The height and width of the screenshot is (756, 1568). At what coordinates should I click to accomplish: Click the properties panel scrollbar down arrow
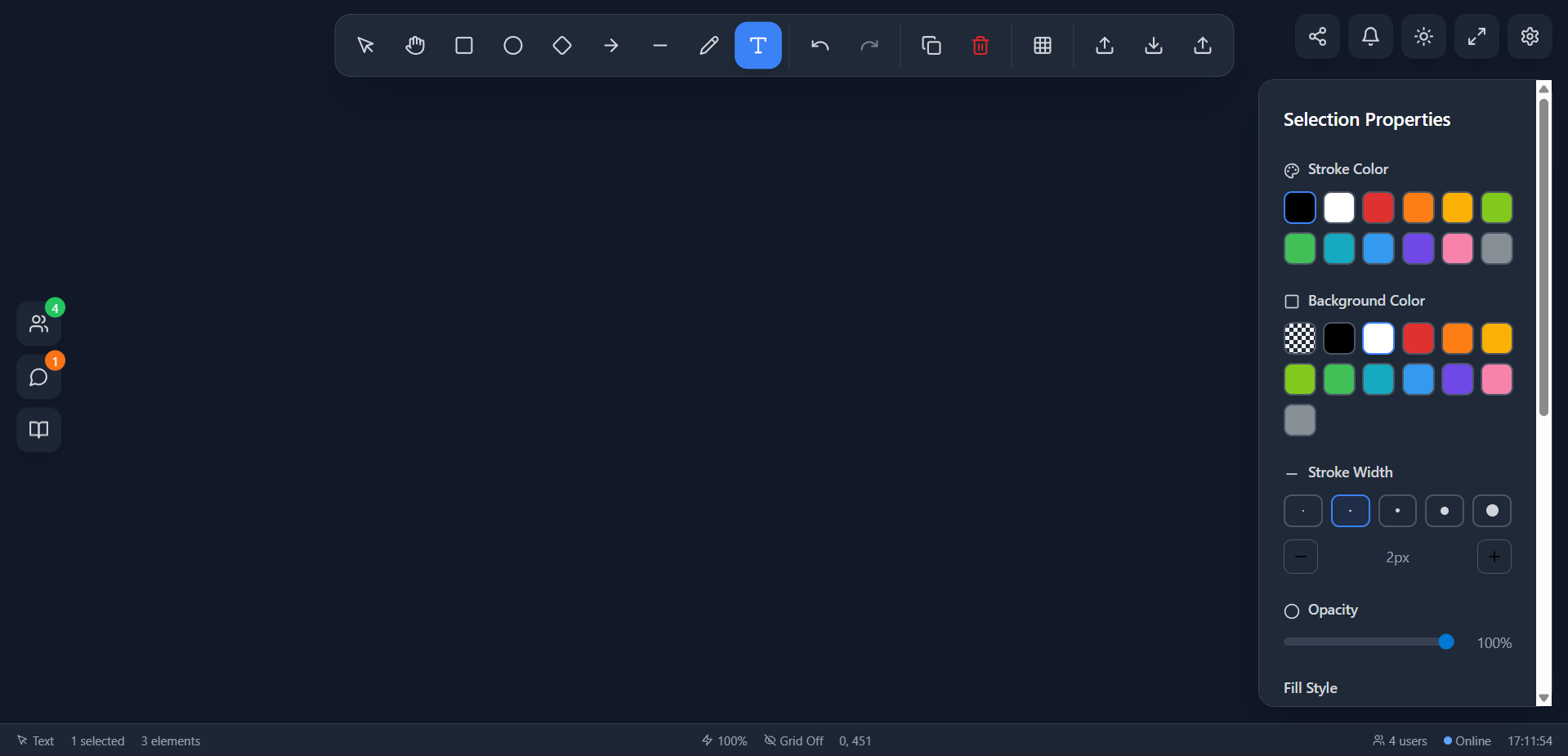1543,698
